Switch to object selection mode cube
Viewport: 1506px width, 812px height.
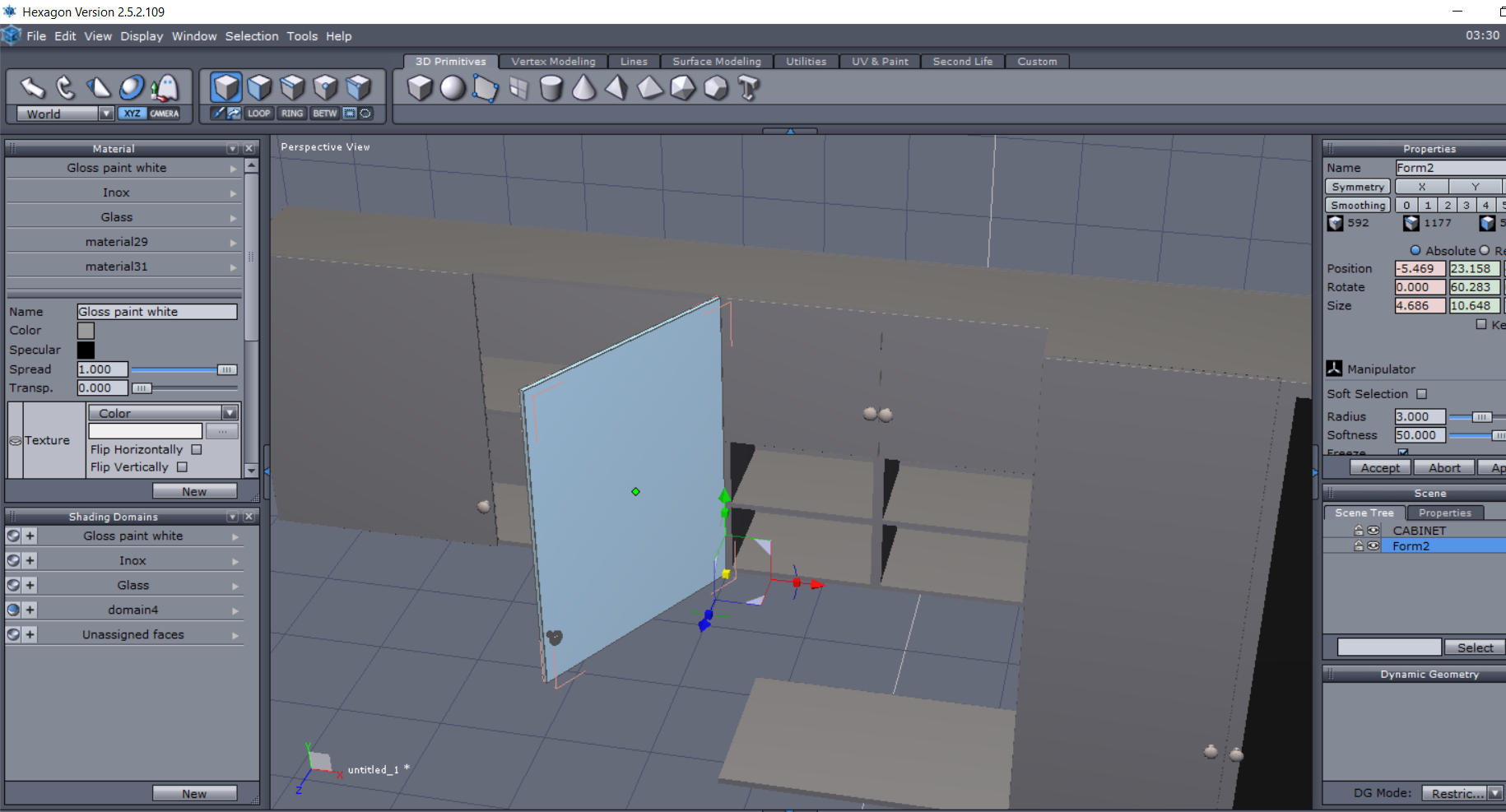pos(226,87)
